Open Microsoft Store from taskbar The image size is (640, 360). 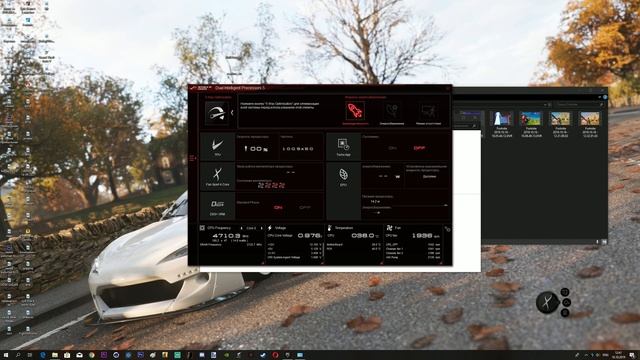(x=67, y=355)
